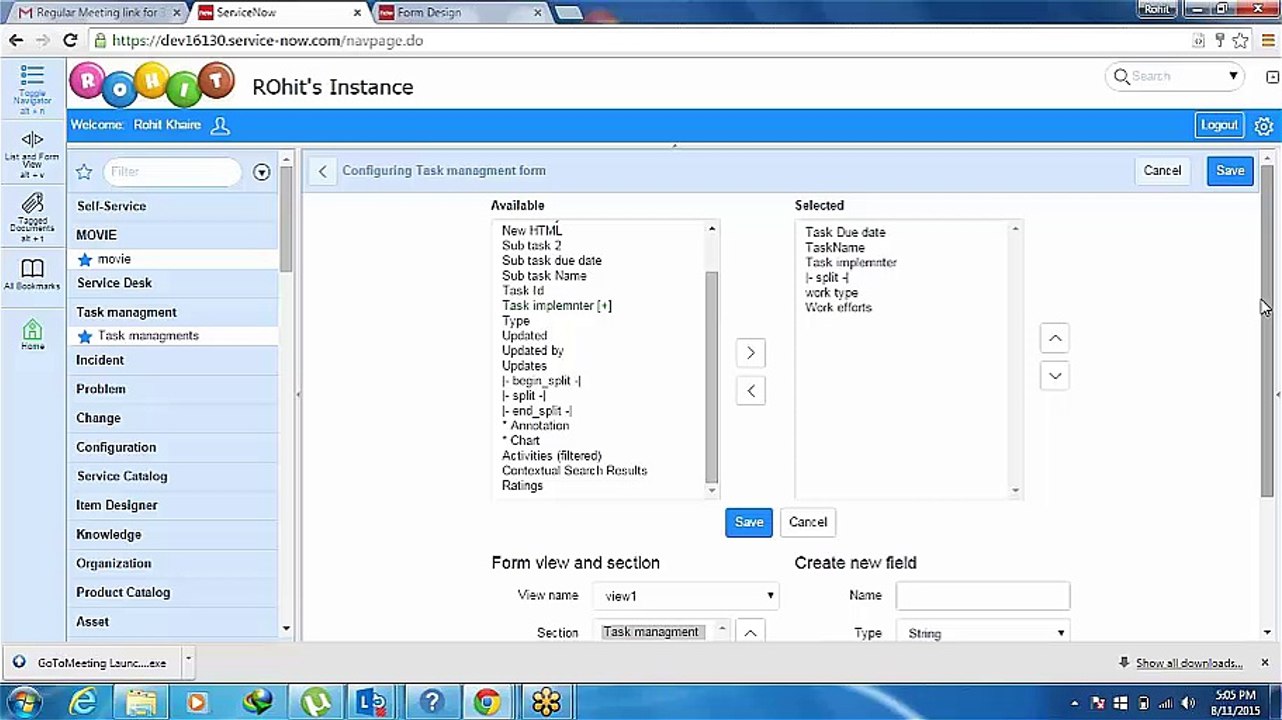
Task: Toggle favorite star beside movie module
Action: [85, 259]
